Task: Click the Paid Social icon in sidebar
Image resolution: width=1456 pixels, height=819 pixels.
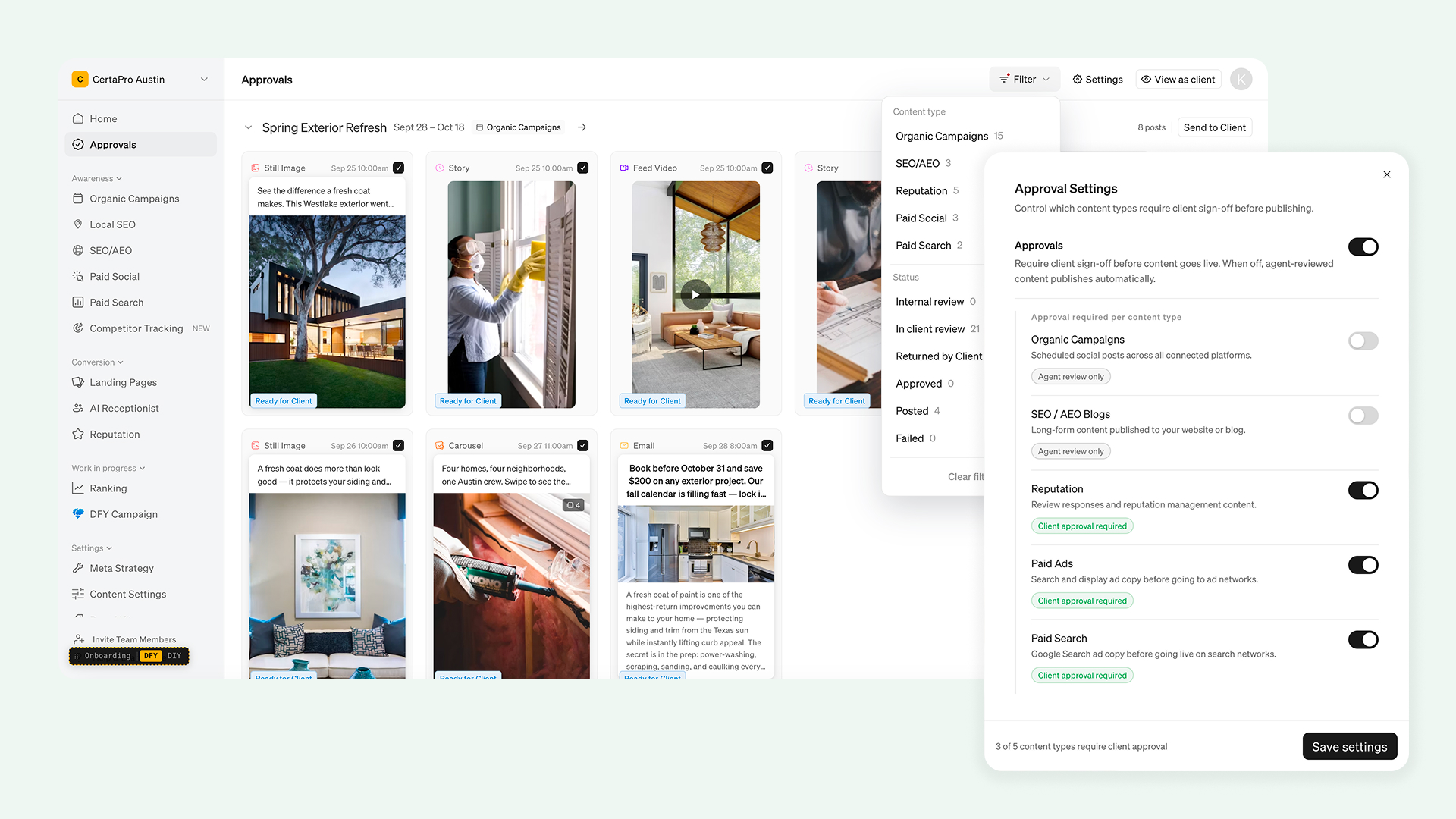Action: tap(77, 276)
